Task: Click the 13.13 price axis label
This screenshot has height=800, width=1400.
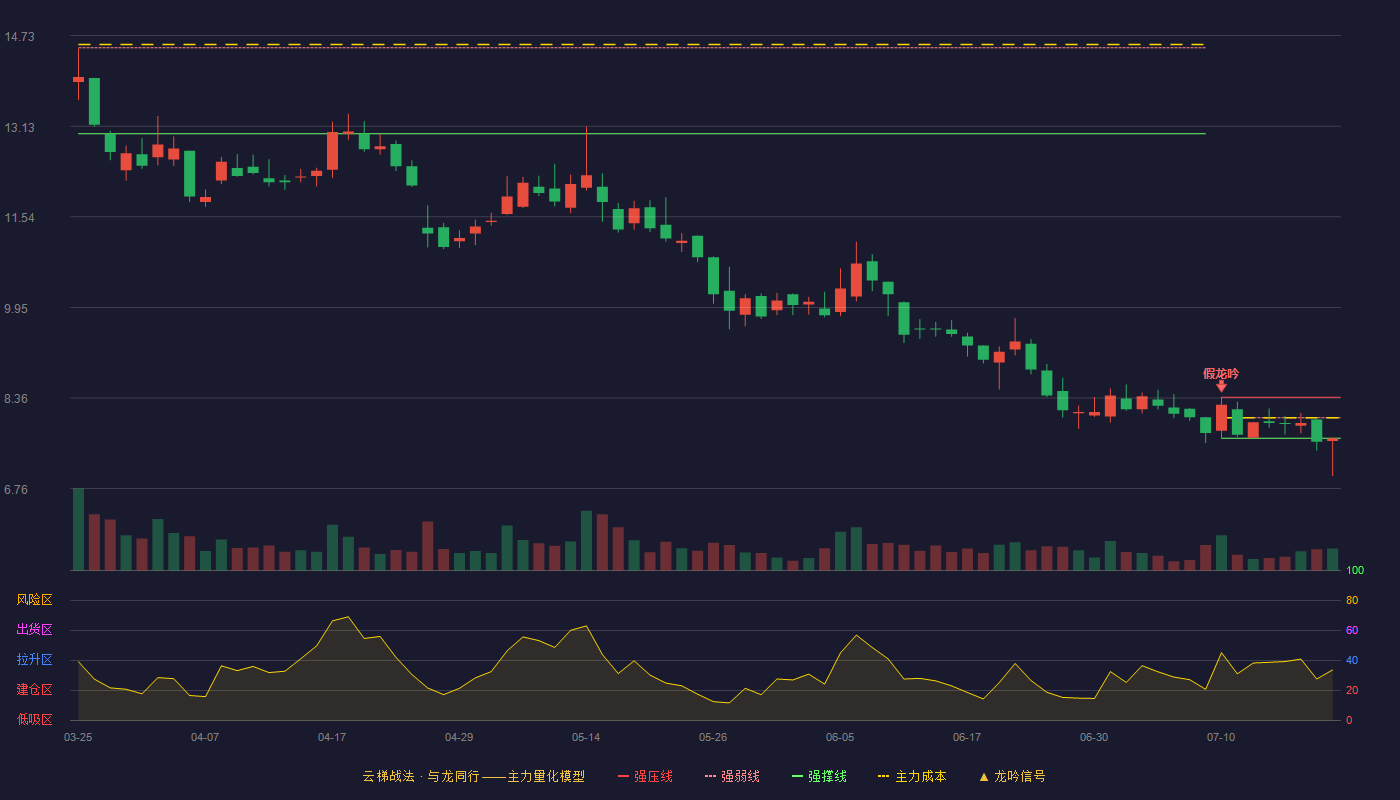Action: tap(19, 128)
